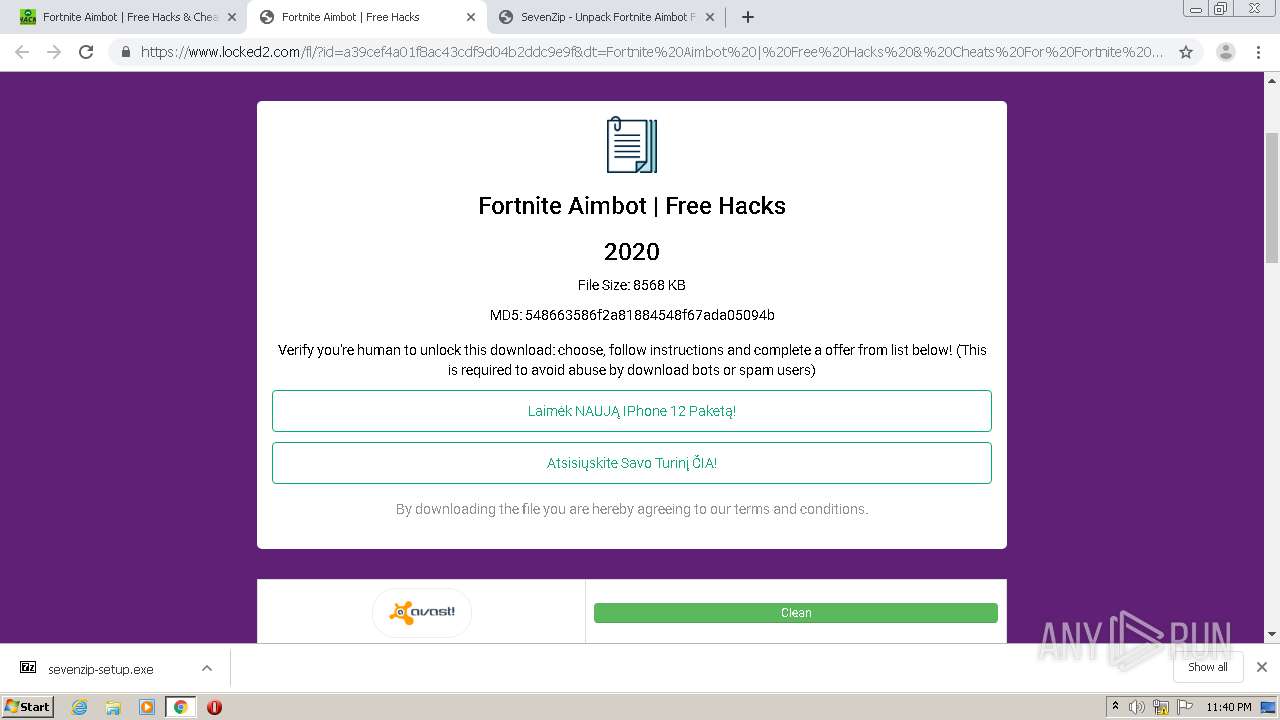Reload the current page
Viewport: 1280px width, 720px height.
tap(86, 52)
